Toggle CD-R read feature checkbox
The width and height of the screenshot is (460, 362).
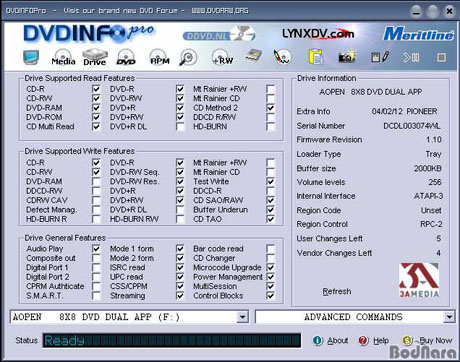[x=96, y=89]
